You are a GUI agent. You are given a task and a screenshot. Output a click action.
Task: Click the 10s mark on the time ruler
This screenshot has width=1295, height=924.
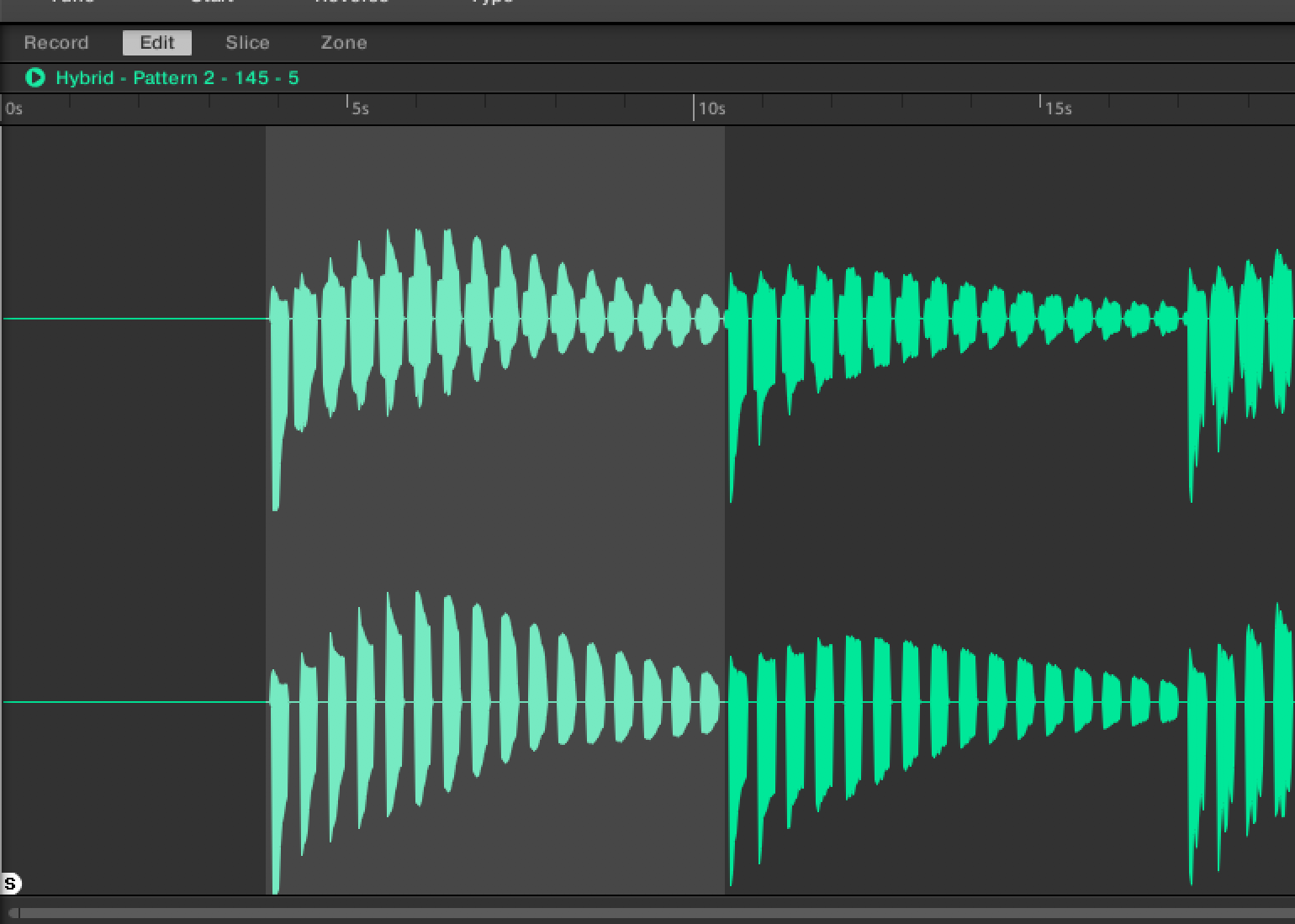point(711,109)
